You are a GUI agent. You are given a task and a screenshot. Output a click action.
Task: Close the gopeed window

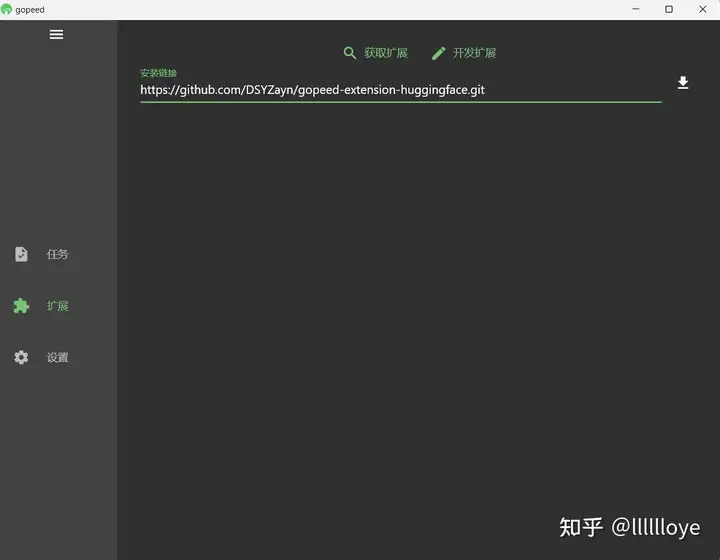[x=702, y=9]
